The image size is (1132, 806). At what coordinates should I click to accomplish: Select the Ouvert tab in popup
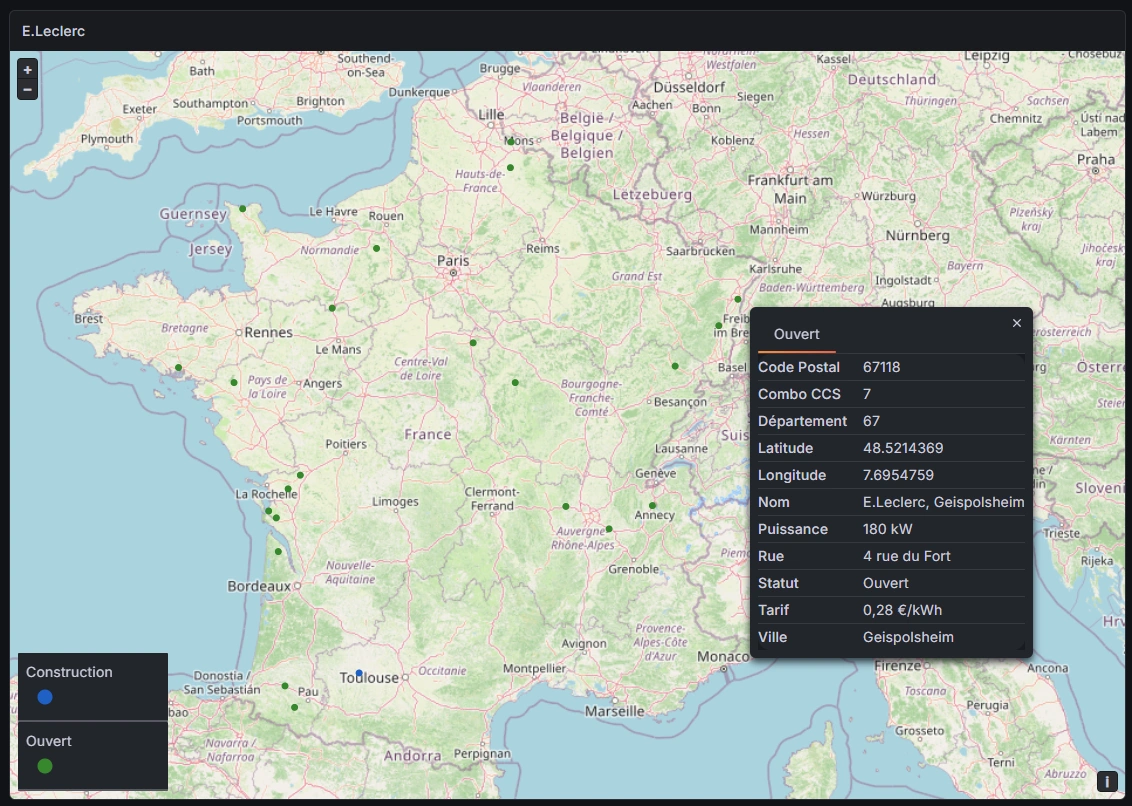(796, 334)
